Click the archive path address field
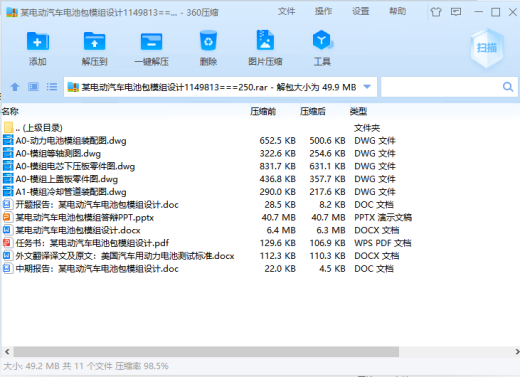Image resolution: width=520 pixels, height=377 pixels. pos(219,87)
